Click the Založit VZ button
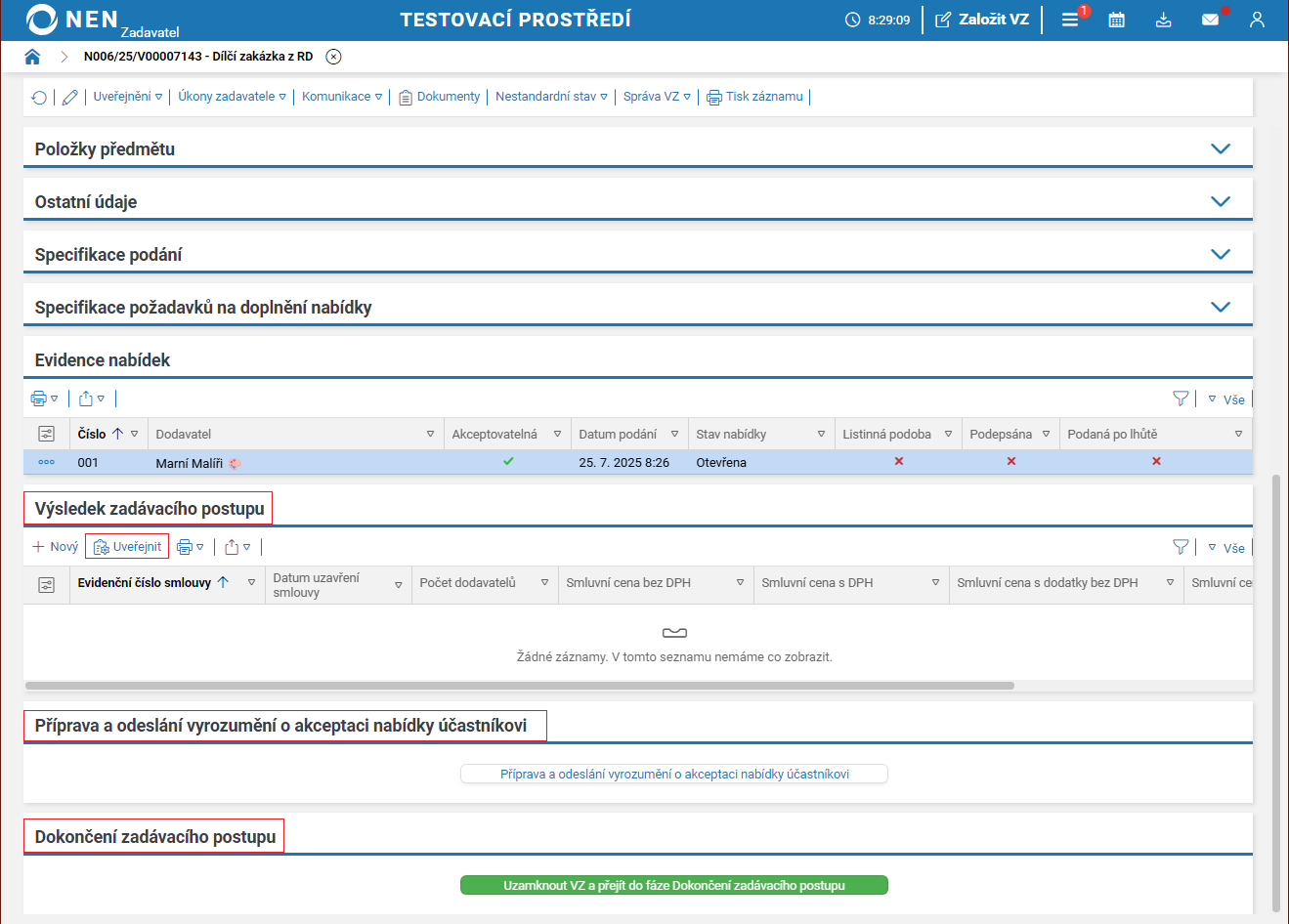This screenshot has height=924, width=1289. point(982,20)
